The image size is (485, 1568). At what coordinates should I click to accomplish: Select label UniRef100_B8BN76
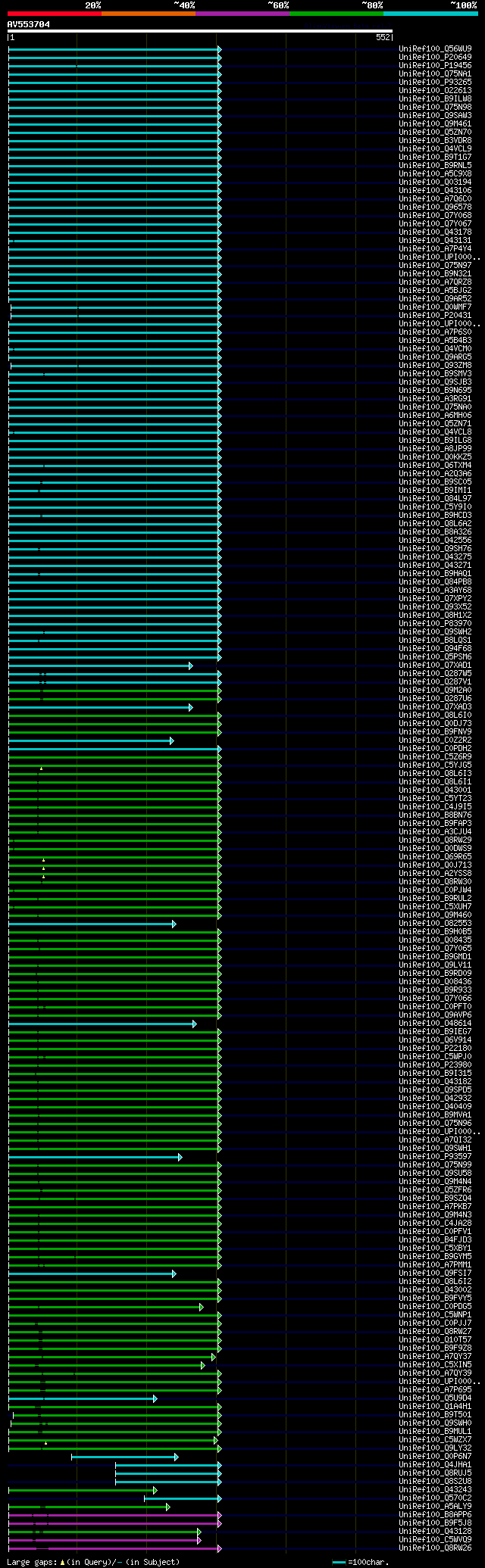pos(435,815)
